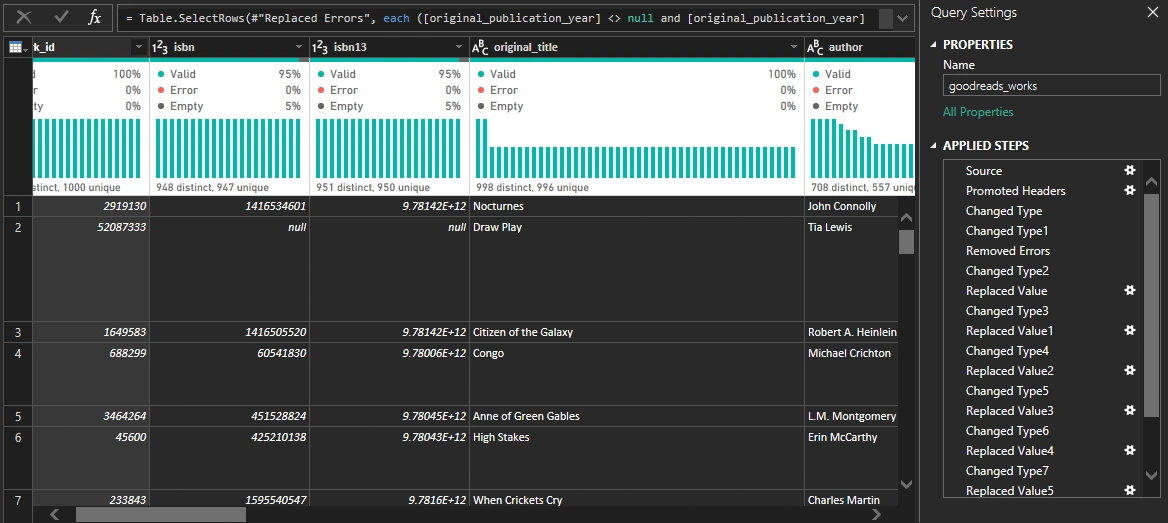The image size is (1168, 523).
Task: Open the fx function icon
Action: (x=95, y=17)
